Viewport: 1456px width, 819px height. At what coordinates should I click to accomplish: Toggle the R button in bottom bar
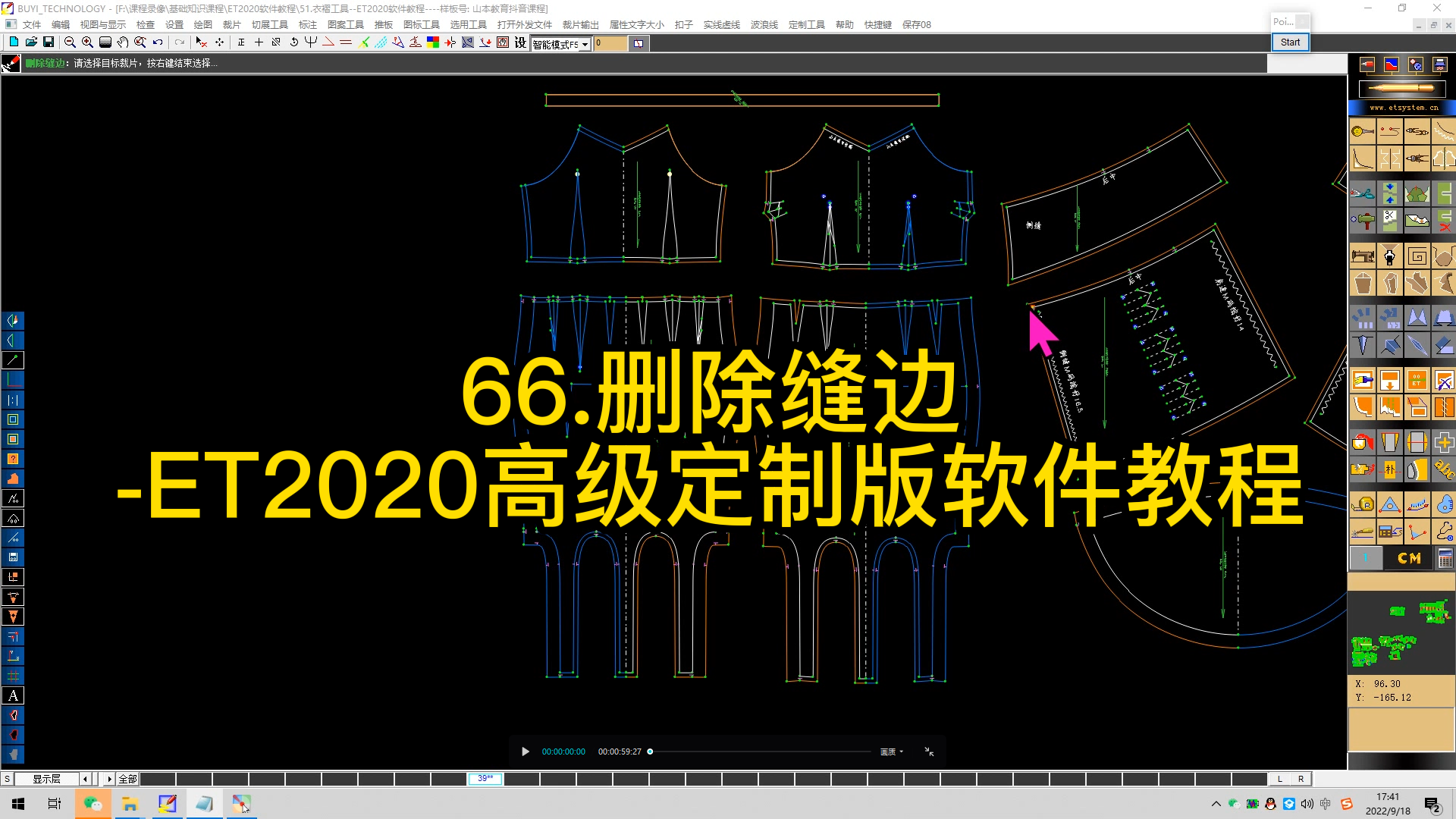click(1301, 779)
